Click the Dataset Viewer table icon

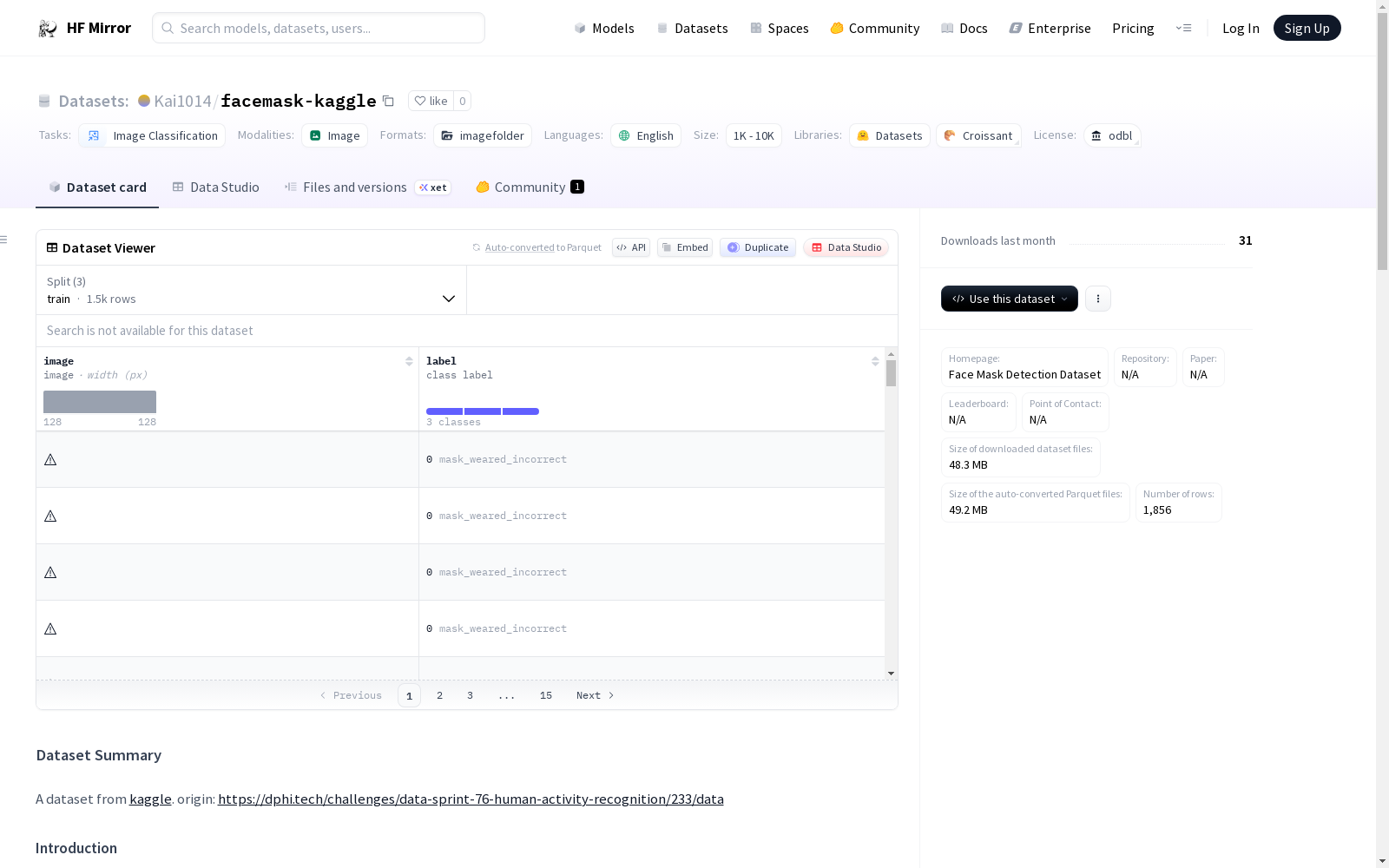pos(52,247)
